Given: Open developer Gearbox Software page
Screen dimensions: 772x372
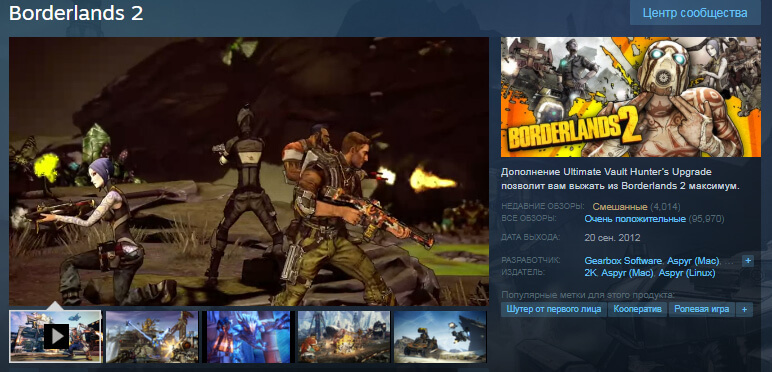Looking at the screenshot, I should coord(624,260).
